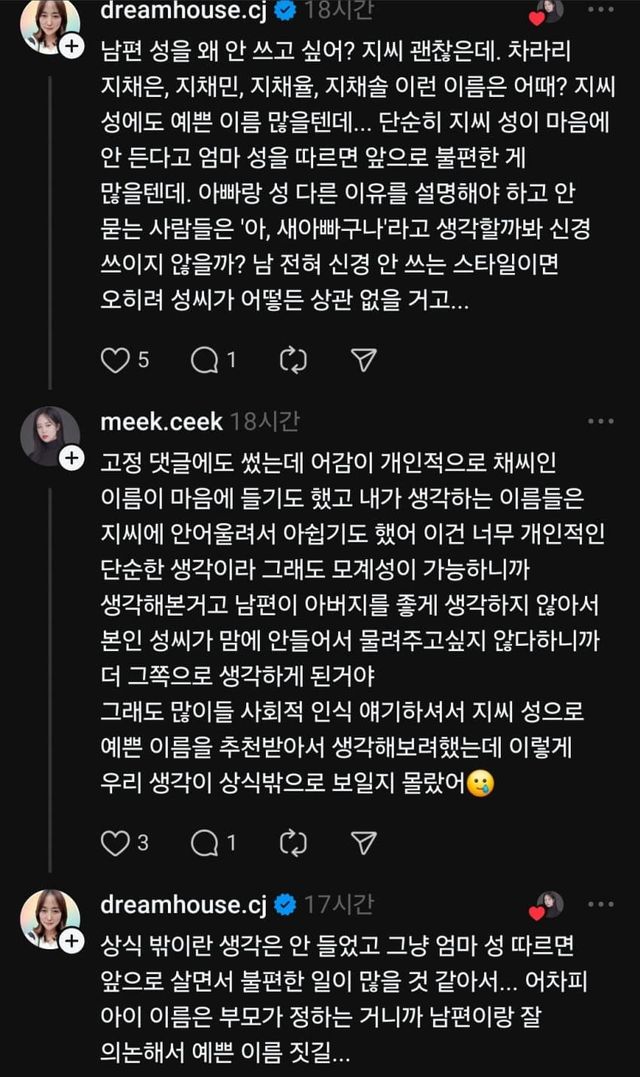Repost the top dreamhouse.cj comment
This screenshot has width=640, height=1077.
(x=292, y=360)
